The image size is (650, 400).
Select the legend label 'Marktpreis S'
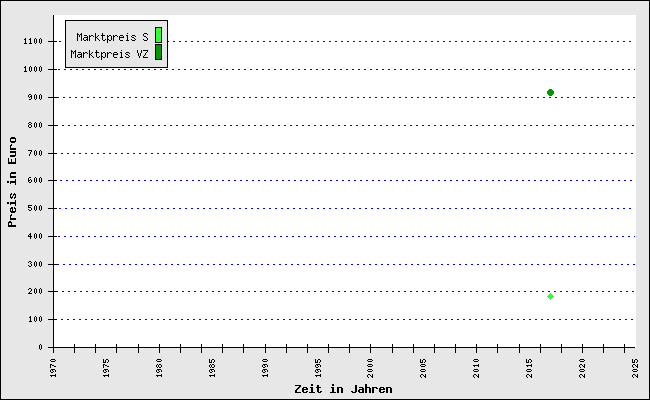pos(112,37)
